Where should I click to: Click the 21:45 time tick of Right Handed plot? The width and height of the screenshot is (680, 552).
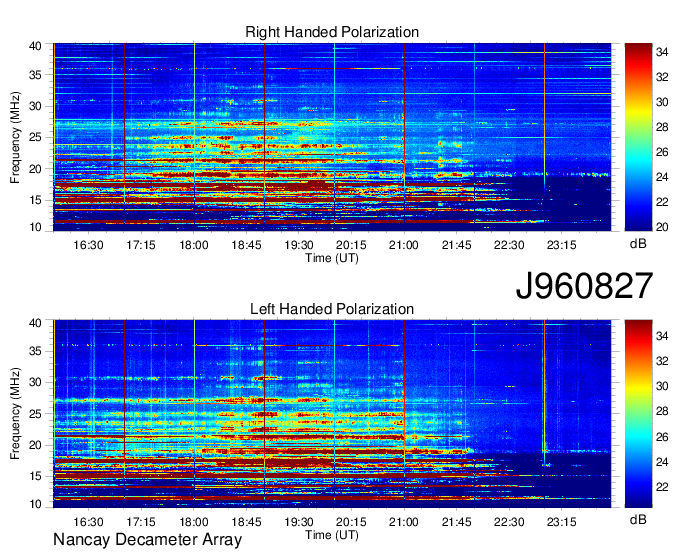coord(457,245)
